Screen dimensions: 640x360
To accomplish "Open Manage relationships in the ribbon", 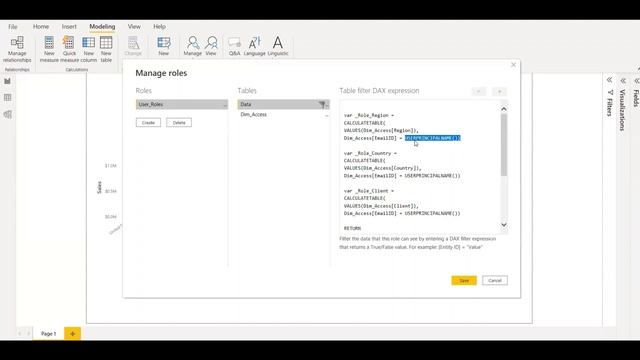I will 17,49.
